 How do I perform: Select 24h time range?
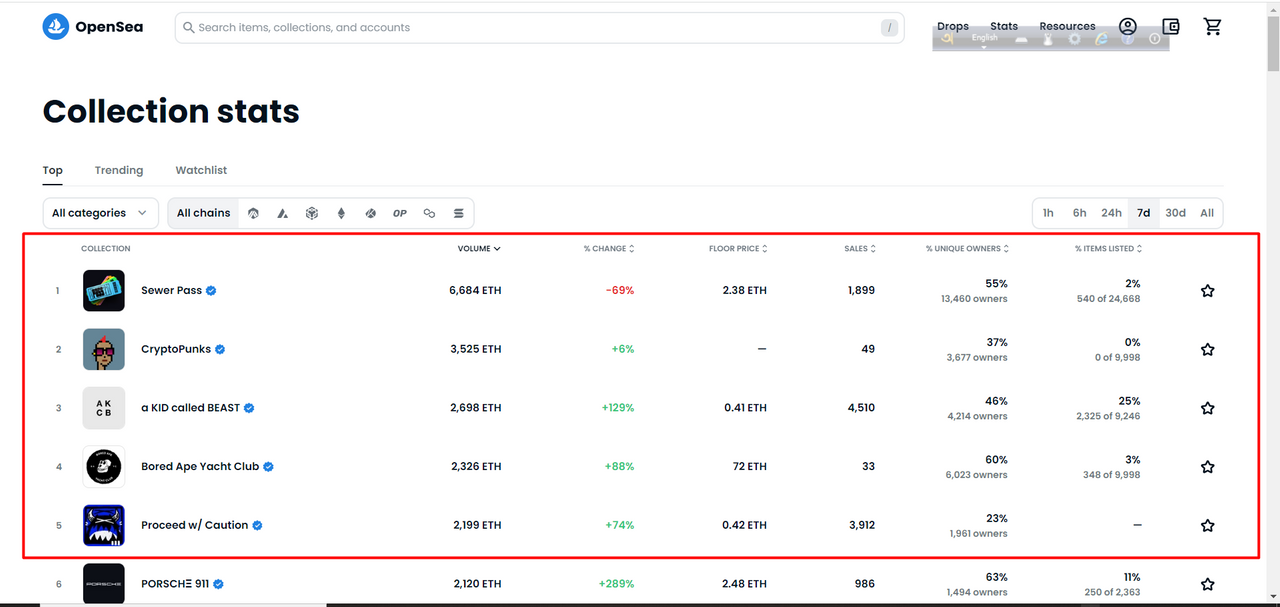coord(1111,213)
